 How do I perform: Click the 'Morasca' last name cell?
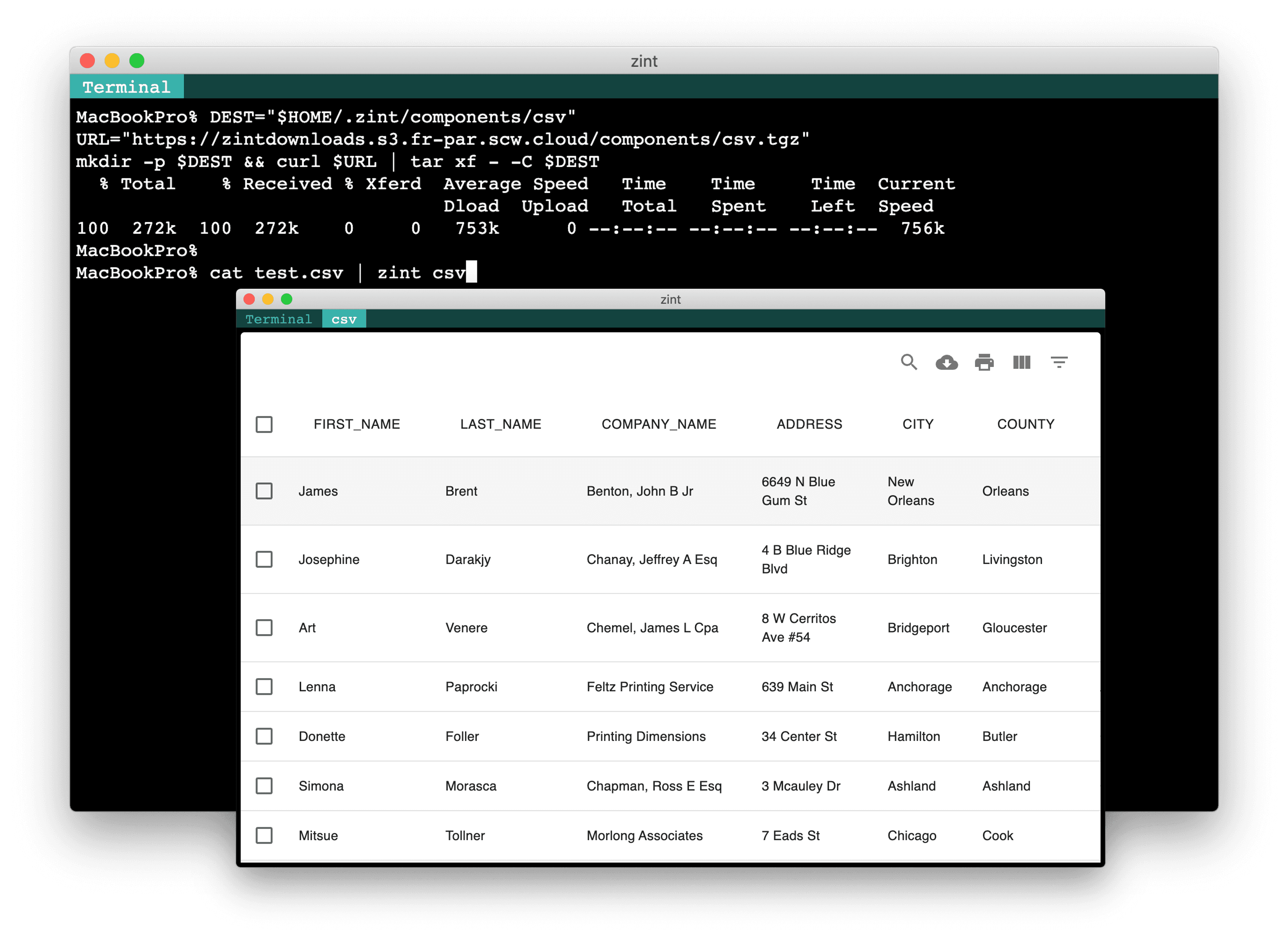pos(471,786)
